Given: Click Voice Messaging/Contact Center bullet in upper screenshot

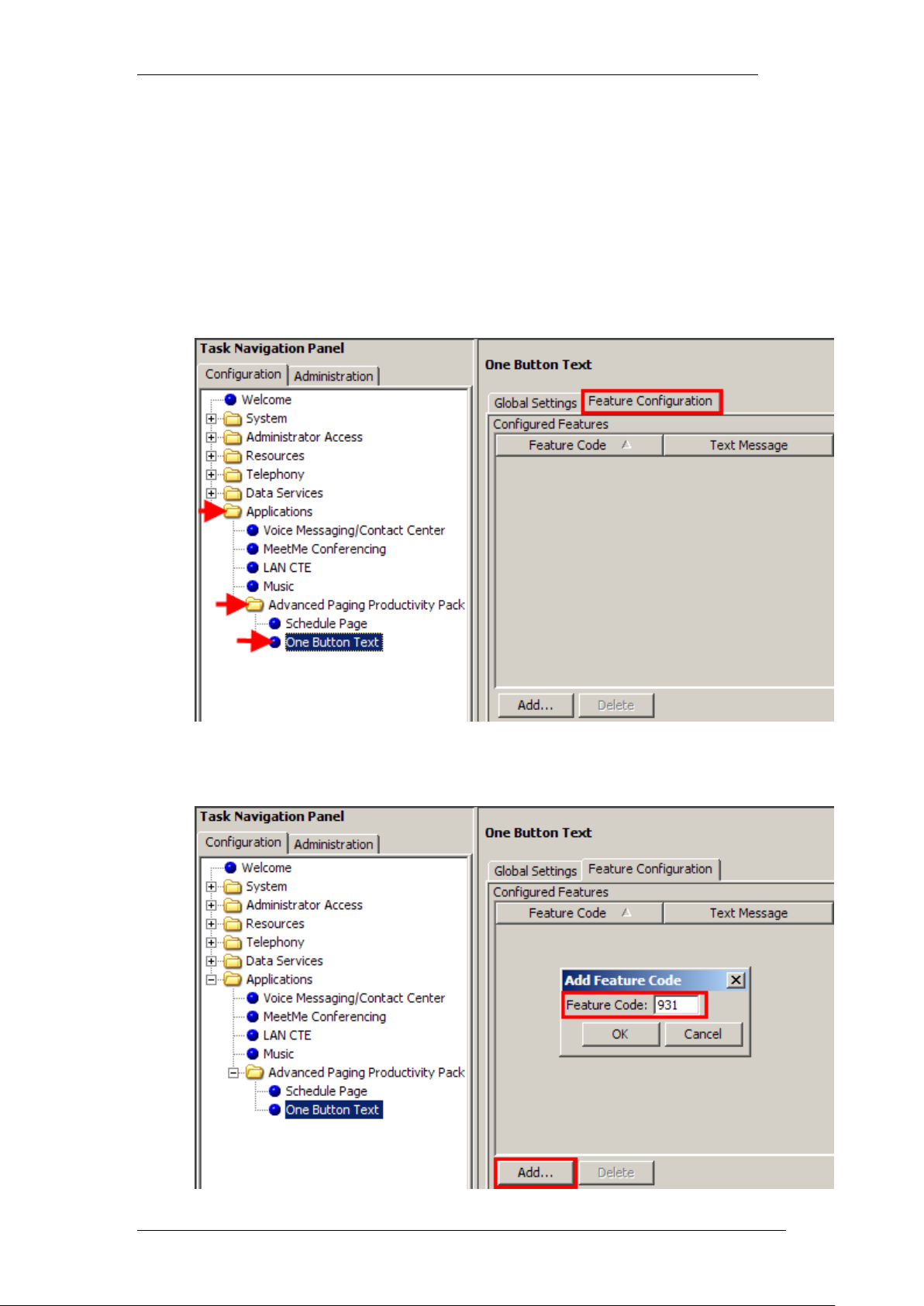Looking at the screenshot, I should [253, 530].
